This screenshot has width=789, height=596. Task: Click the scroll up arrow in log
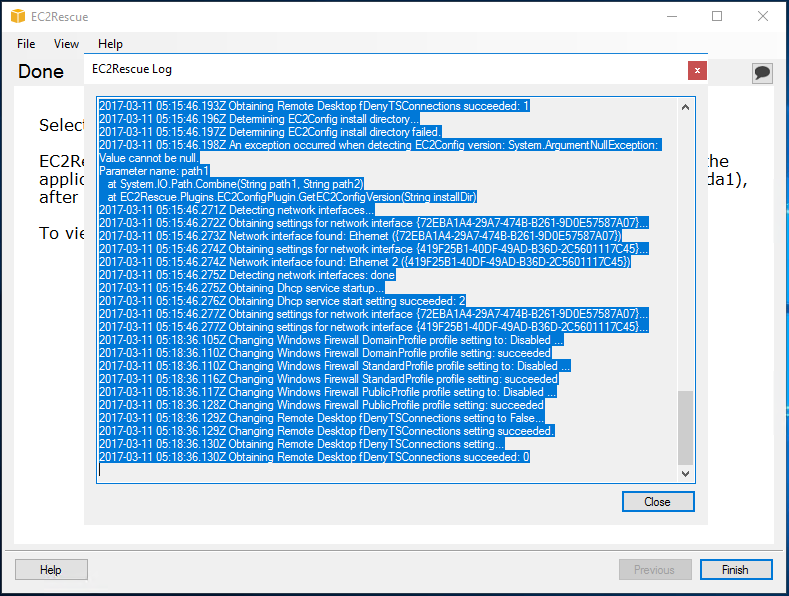pos(685,107)
